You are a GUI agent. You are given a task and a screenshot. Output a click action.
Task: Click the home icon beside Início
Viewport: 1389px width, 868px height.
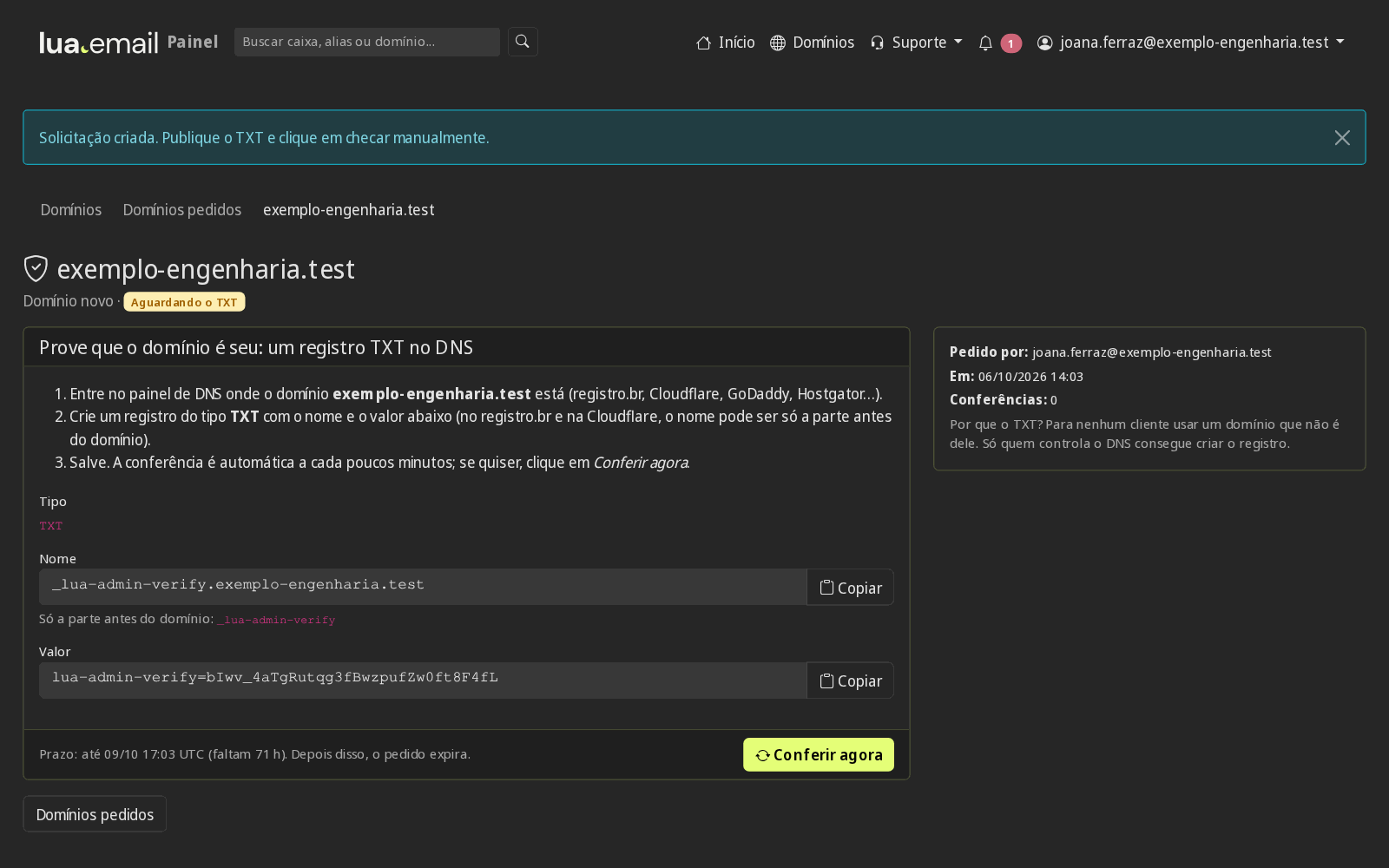pos(704,43)
